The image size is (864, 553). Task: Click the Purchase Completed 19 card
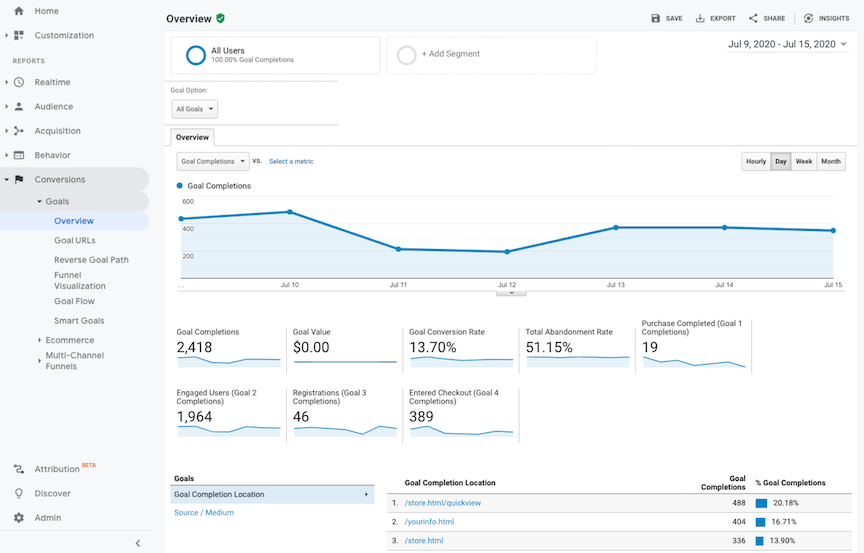[693, 345]
